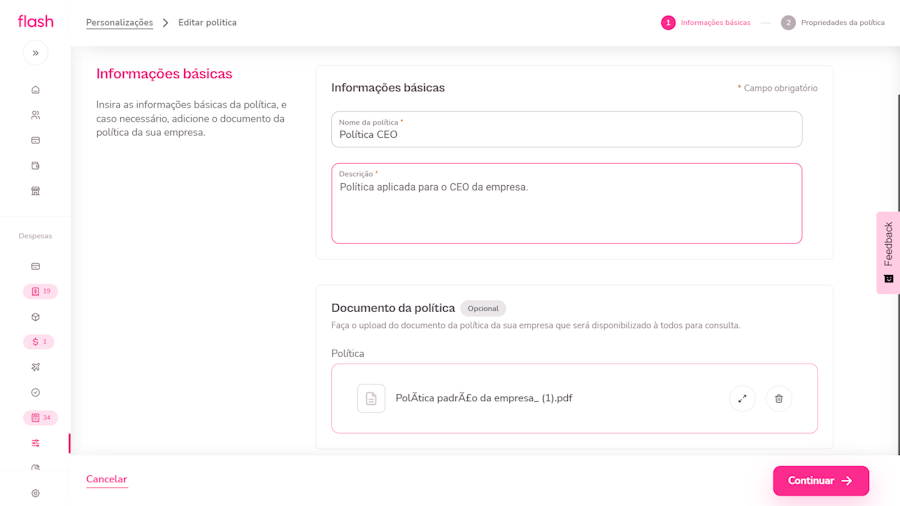Viewport: 900px width, 506px height.
Task: Open the people icon in sidebar
Action: [x=35, y=115]
